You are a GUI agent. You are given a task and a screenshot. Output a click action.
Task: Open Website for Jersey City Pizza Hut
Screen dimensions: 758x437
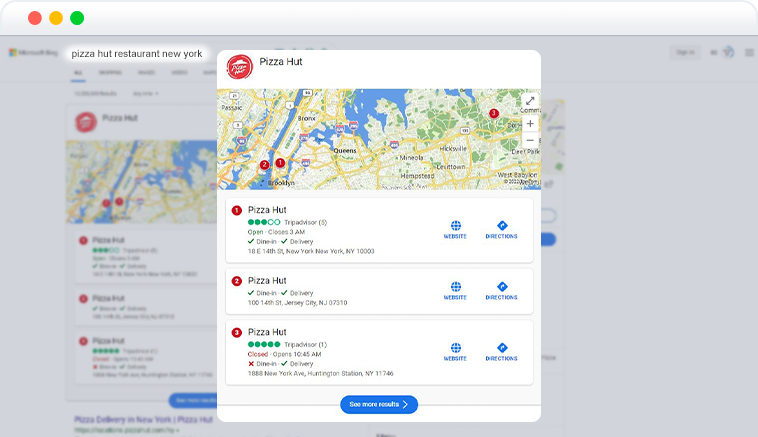[x=455, y=291]
